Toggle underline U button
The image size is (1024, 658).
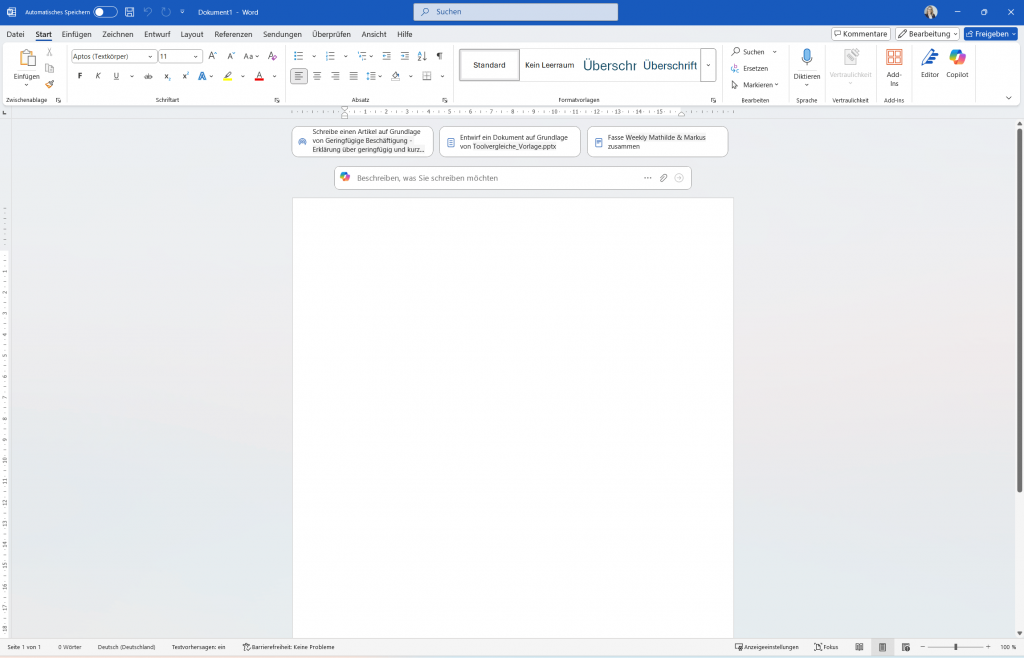[116, 76]
